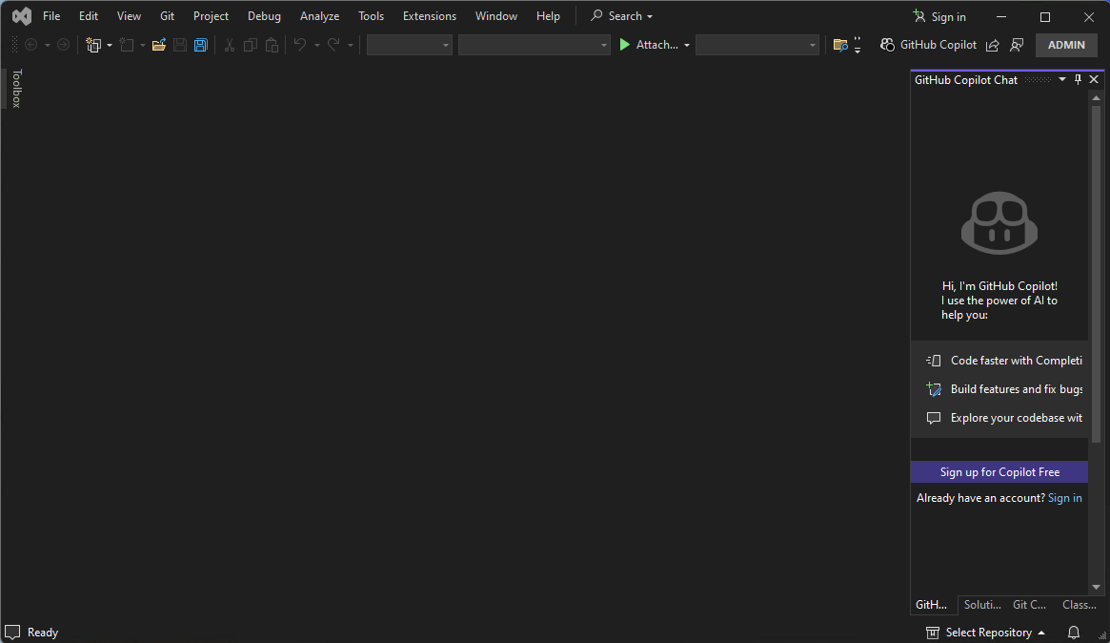Click the ADMIN button
The width and height of the screenshot is (1110, 643).
(x=1066, y=45)
